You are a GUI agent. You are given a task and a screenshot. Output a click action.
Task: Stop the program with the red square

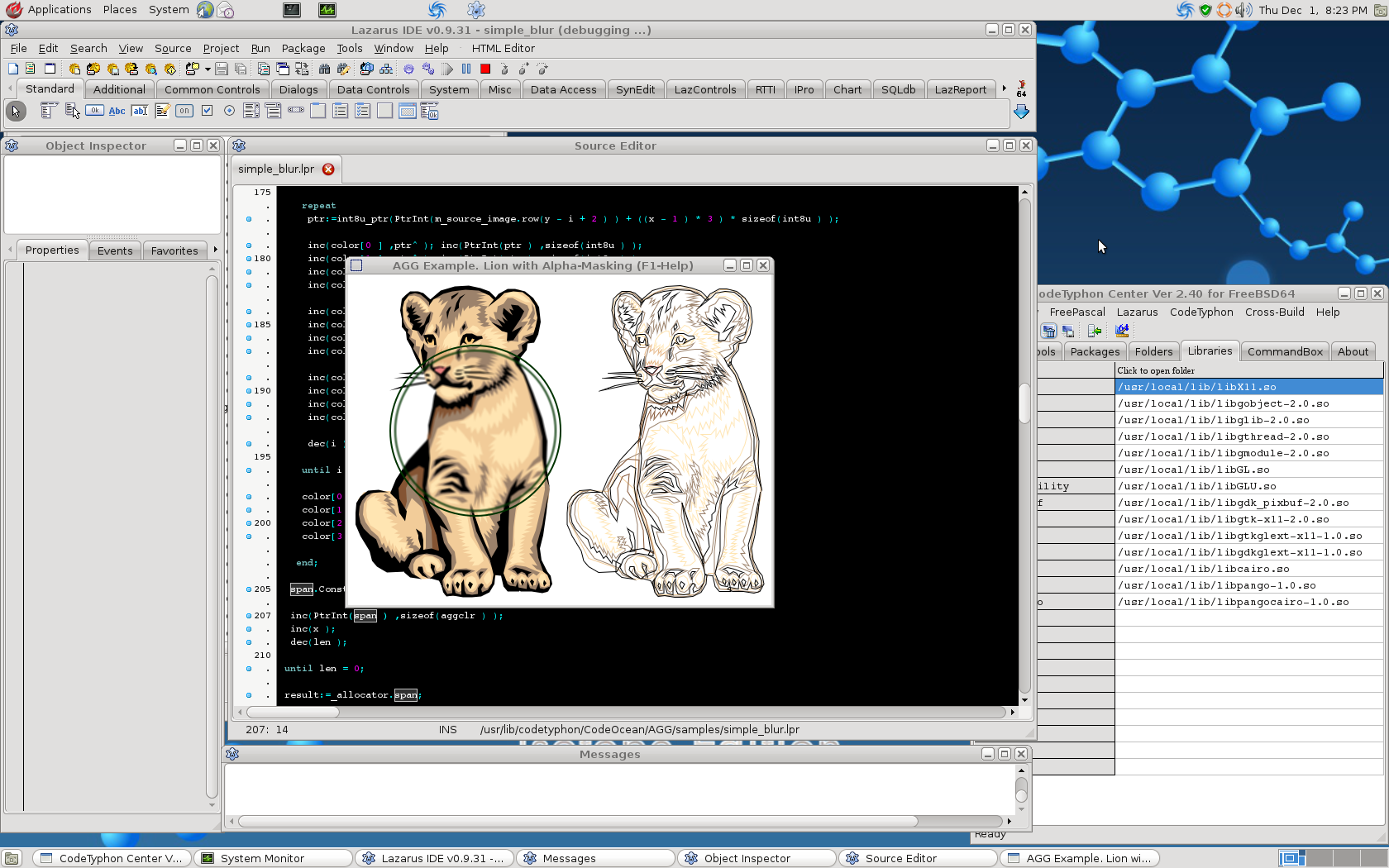click(x=485, y=69)
